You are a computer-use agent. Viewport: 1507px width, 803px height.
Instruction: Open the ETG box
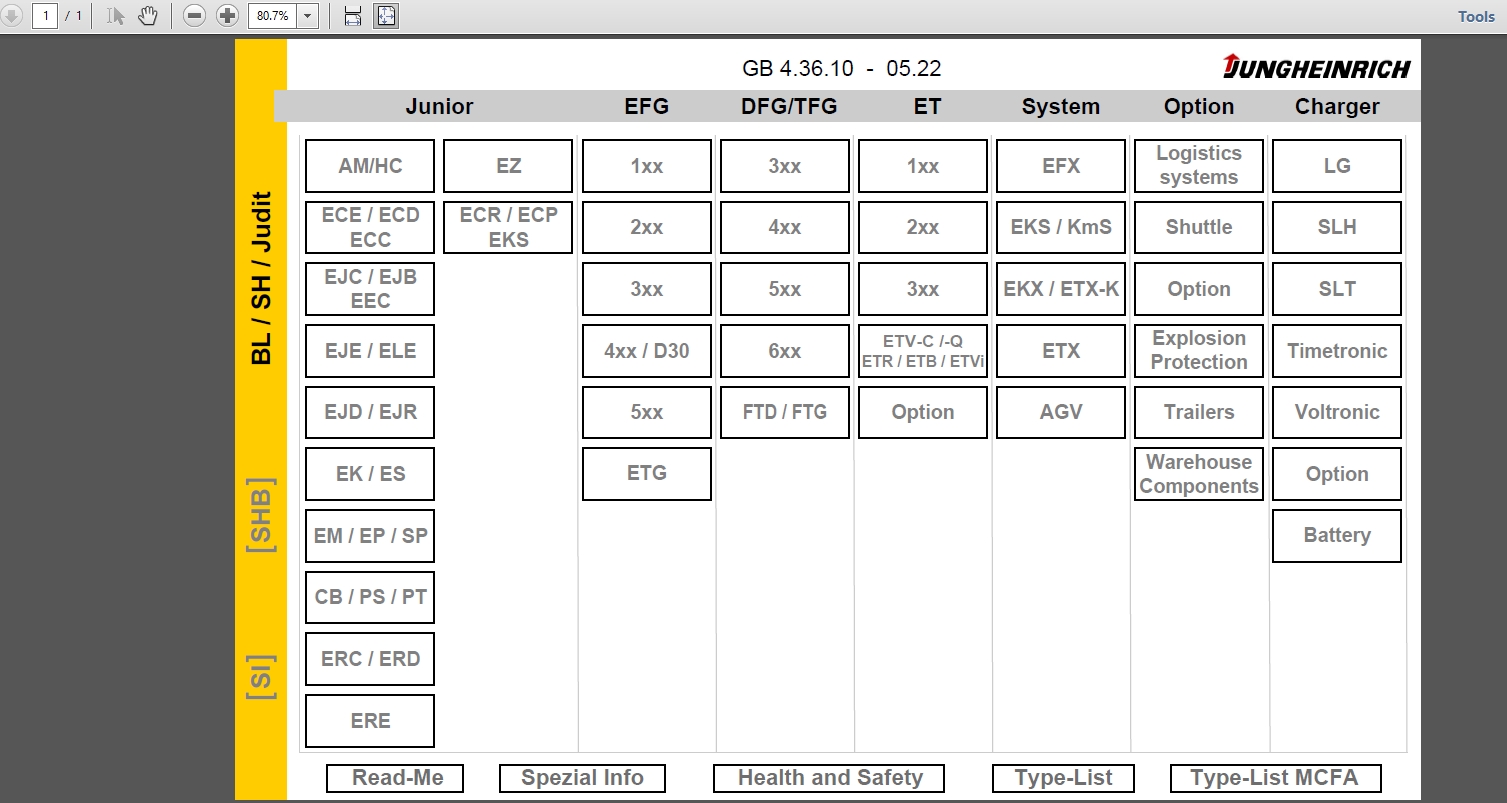tap(647, 474)
